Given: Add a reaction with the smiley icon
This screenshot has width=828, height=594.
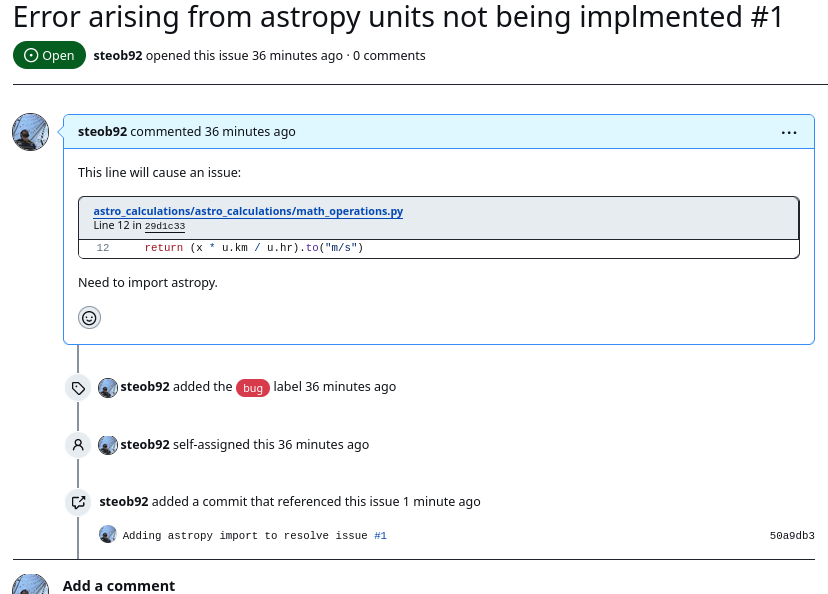Looking at the screenshot, I should coord(89,318).
